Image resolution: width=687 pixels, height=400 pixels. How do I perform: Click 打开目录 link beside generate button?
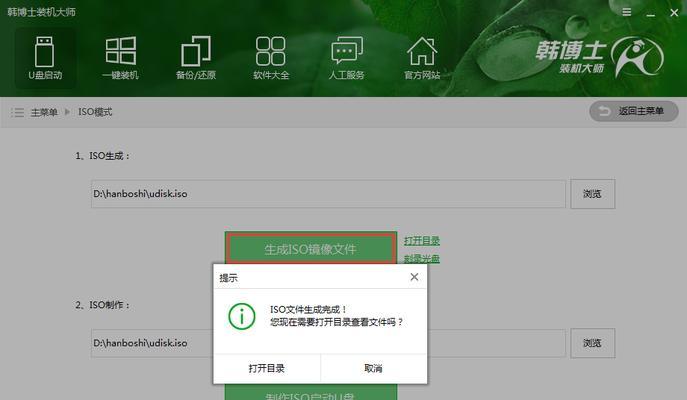421,241
